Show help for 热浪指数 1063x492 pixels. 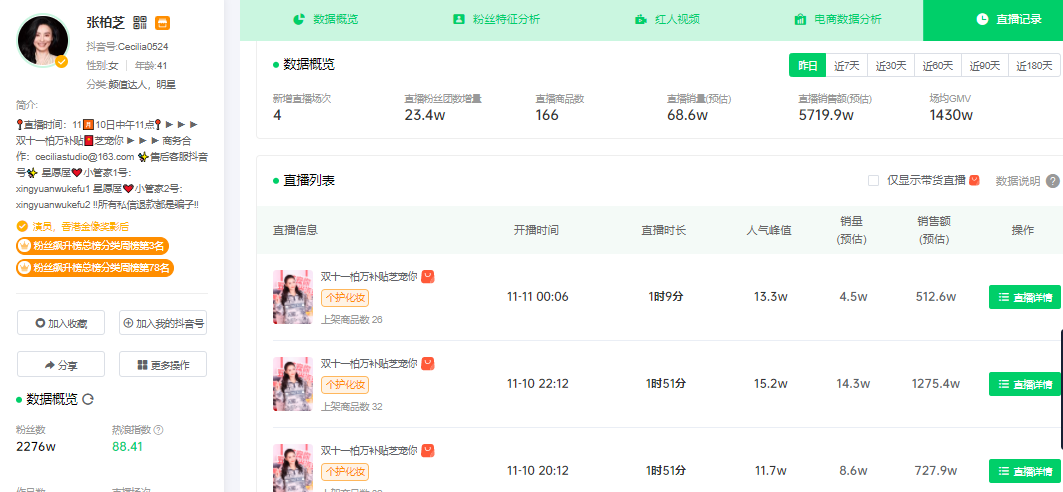[159, 430]
